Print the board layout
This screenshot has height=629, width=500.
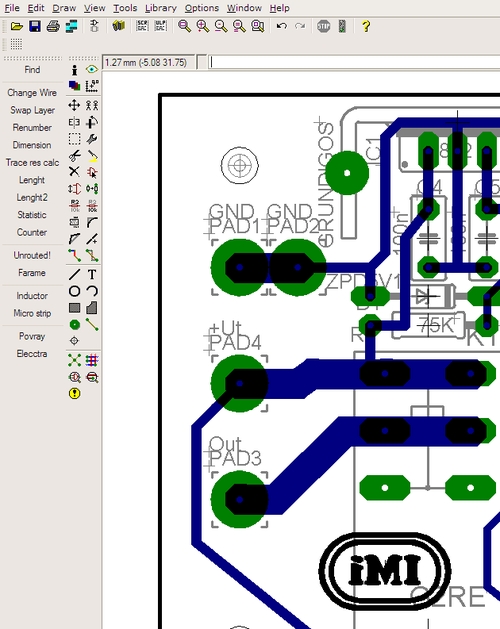[53, 26]
